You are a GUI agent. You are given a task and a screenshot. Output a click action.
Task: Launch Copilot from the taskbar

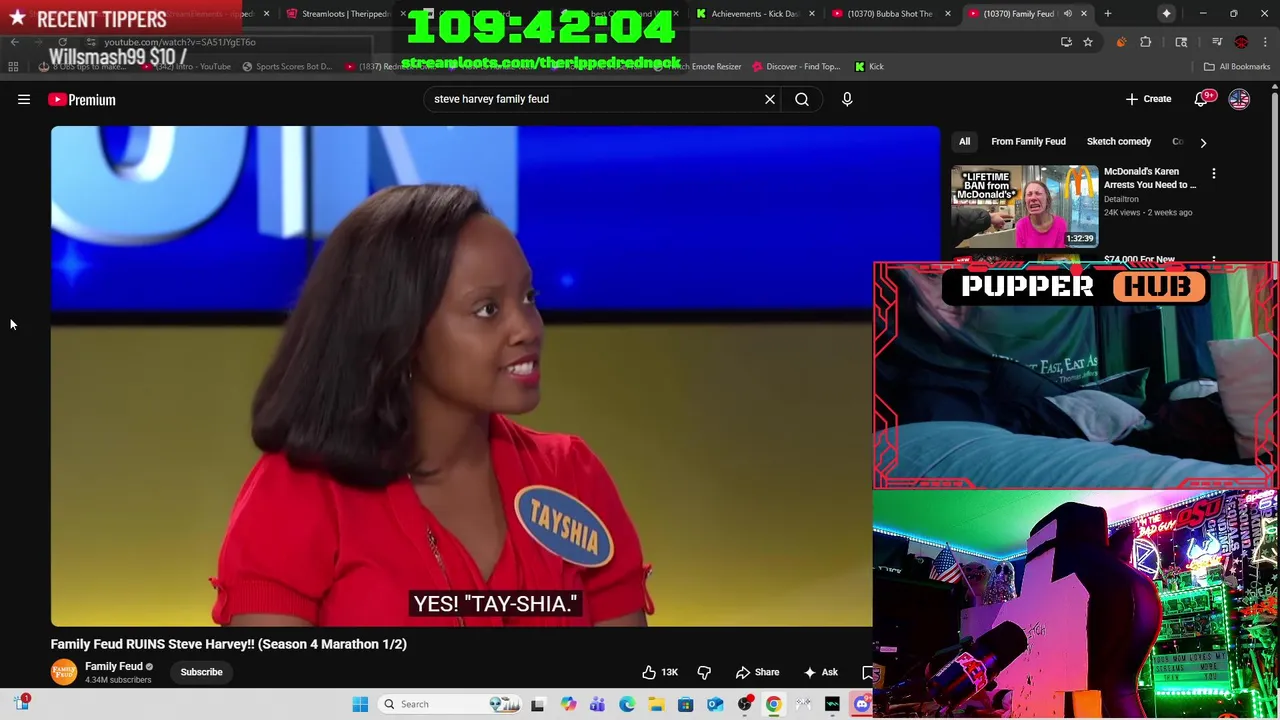(x=568, y=704)
